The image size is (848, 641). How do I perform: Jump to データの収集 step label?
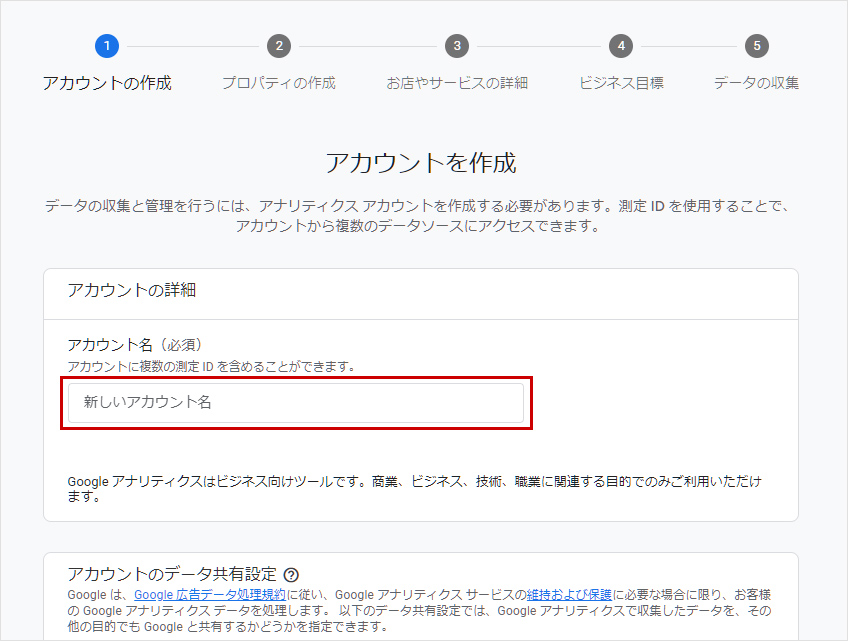tap(756, 83)
